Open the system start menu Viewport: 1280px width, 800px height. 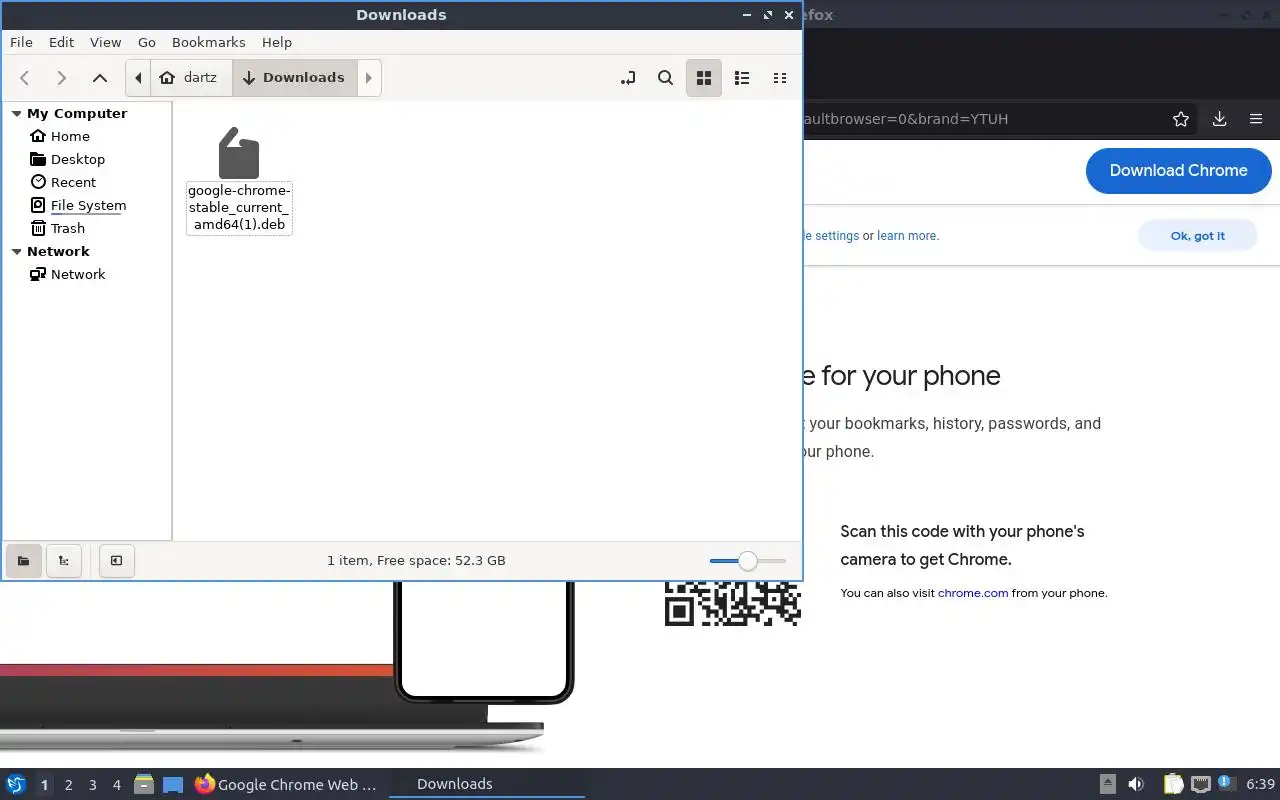16,784
